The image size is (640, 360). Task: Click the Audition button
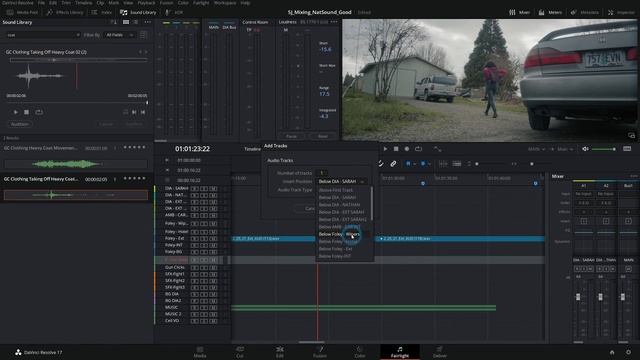[x=20, y=124]
